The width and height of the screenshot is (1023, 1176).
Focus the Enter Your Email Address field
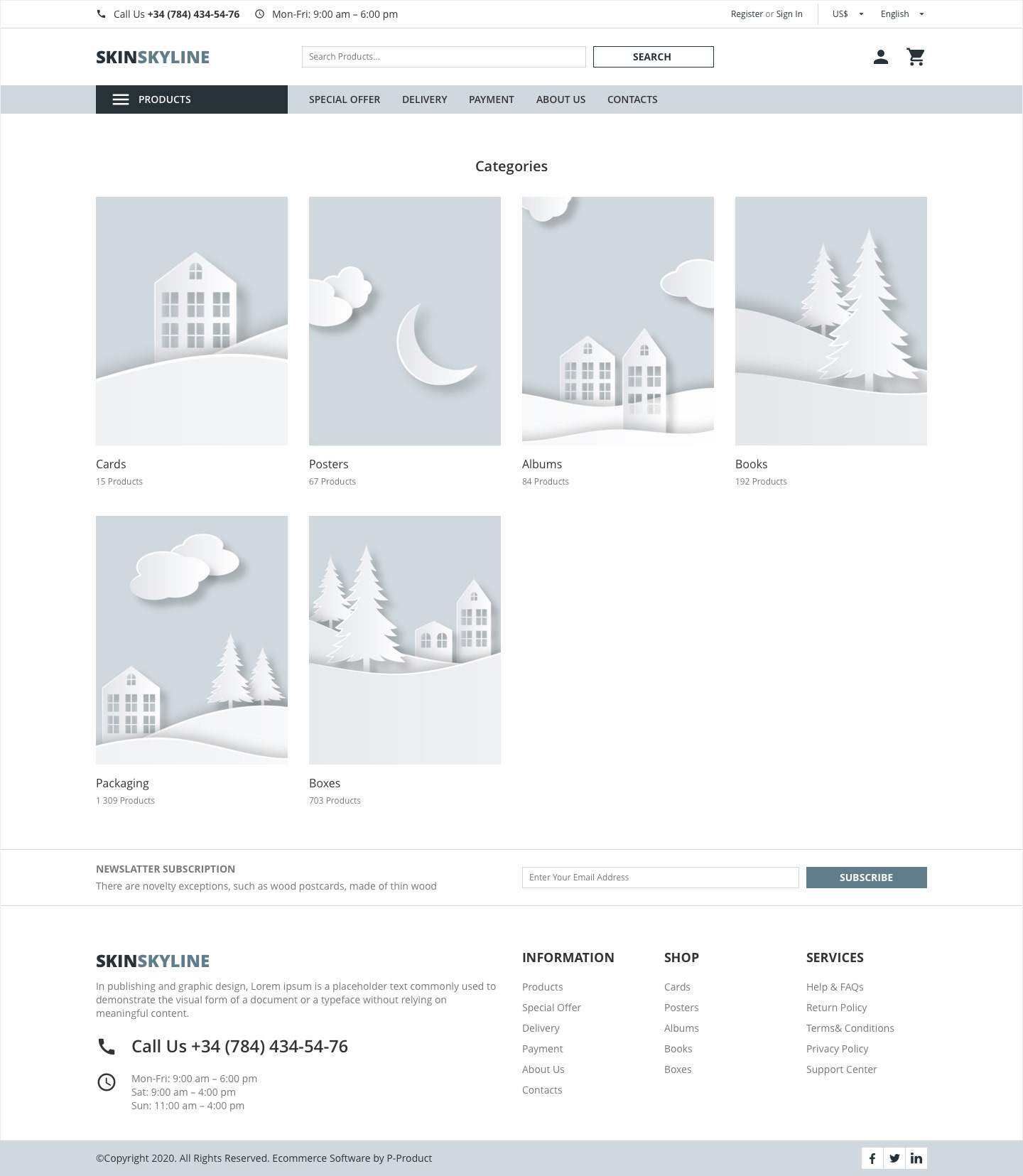(x=661, y=878)
